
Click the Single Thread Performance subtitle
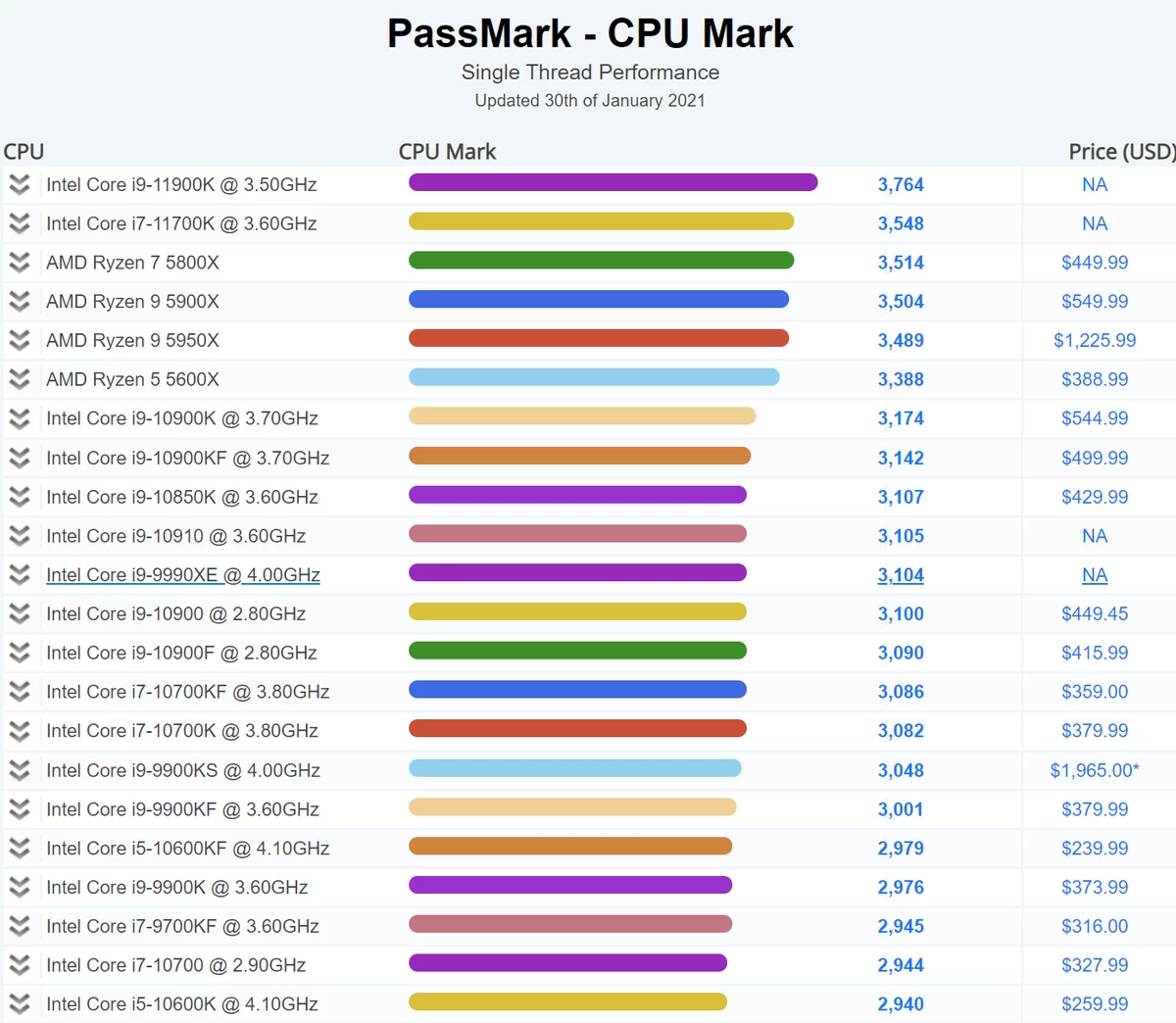tap(590, 73)
